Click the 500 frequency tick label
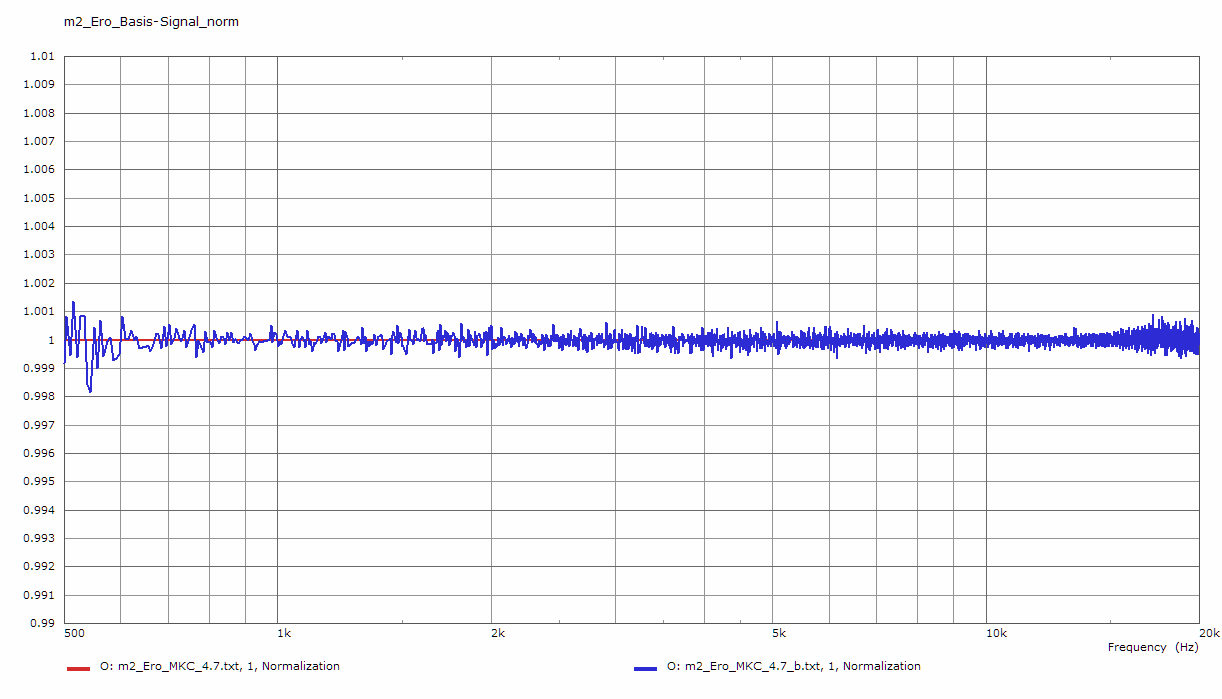The height and width of the screenshot is (699, 1222). point(74,634)
